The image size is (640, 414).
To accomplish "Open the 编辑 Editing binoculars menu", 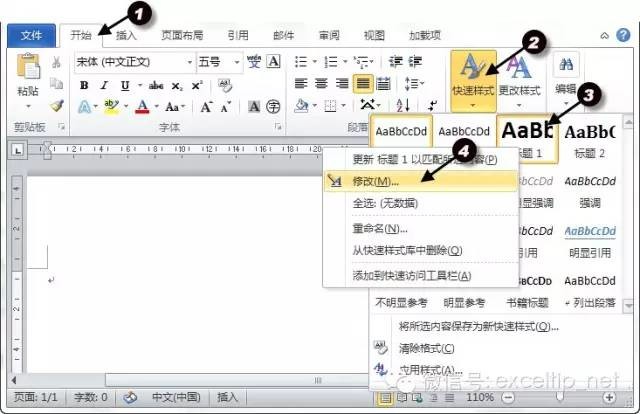I will coord(566,78).
